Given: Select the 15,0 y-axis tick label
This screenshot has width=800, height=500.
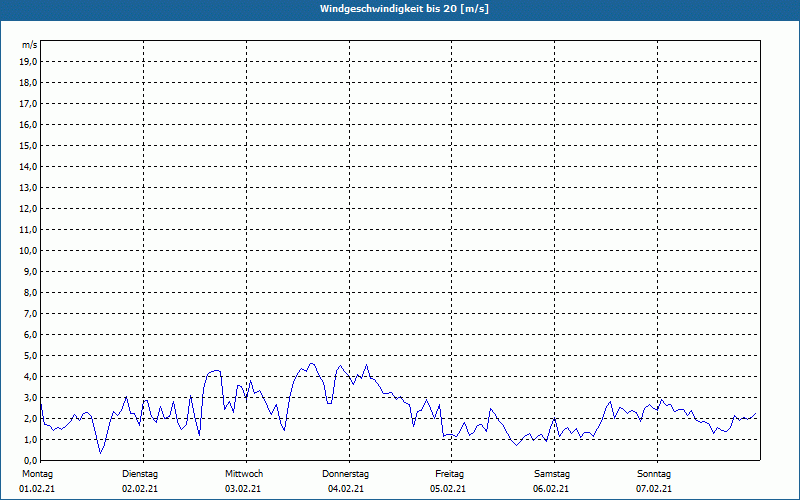Looking at the screenshot, I should 29,145.
